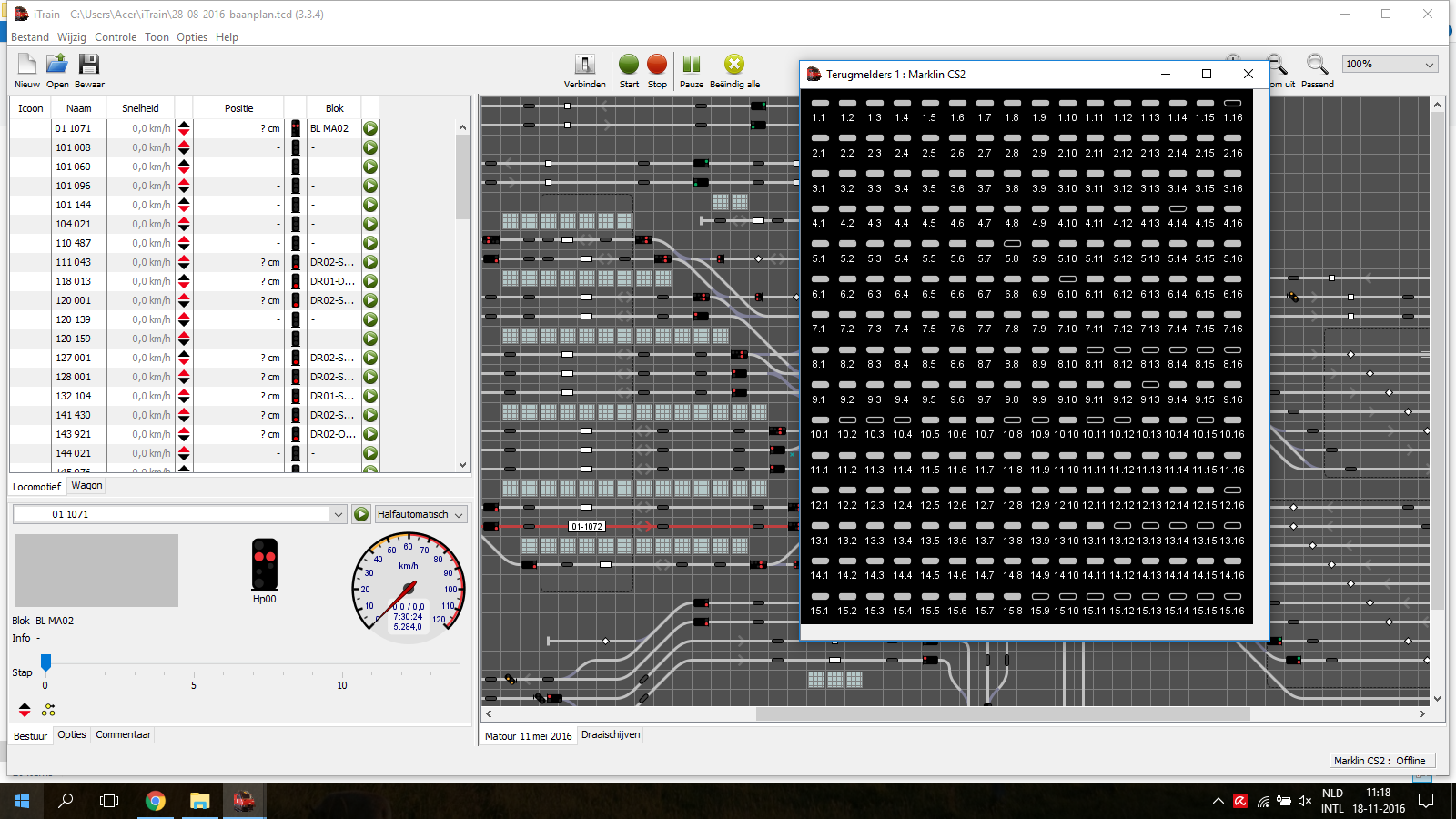
Task: Select the Draaischijven layout tab
Action: (x=611, y=735)
